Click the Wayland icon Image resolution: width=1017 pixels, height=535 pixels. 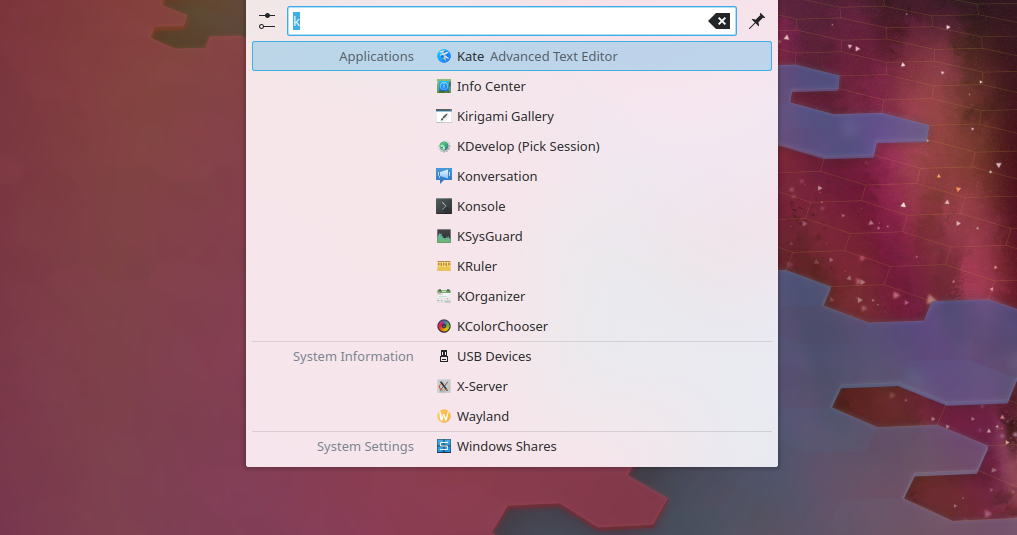coord(444,416)
